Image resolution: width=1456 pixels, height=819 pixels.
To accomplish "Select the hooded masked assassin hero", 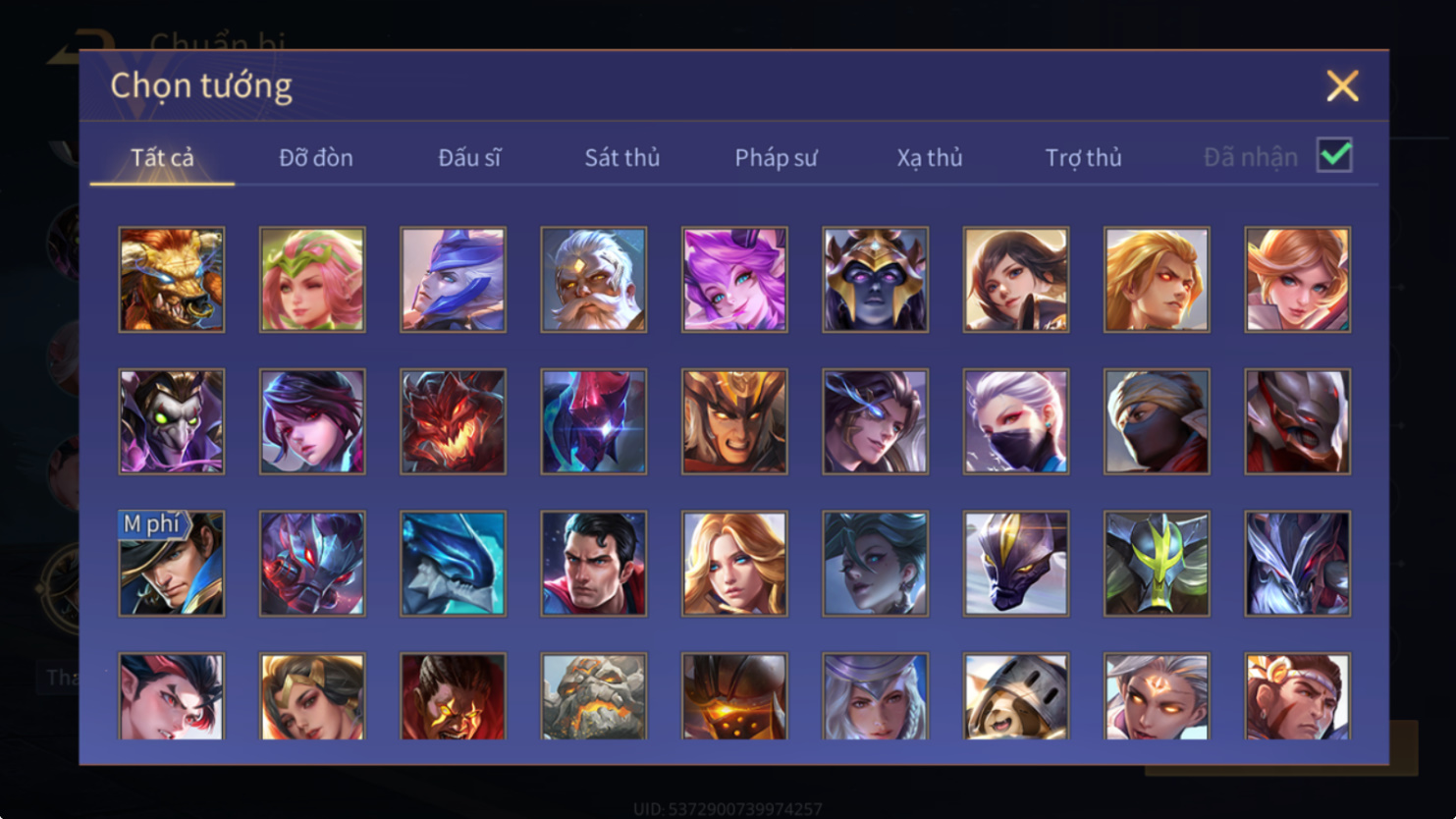I will (x=1157, y=421).
